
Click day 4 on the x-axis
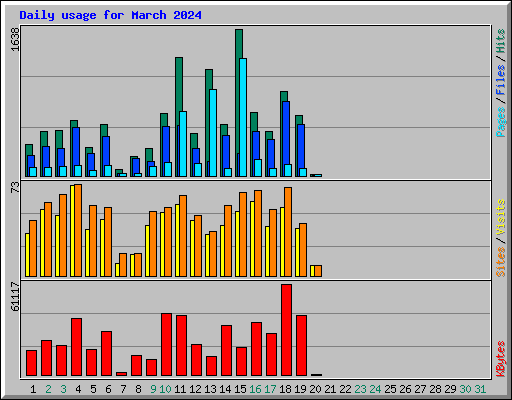point(78,389)
